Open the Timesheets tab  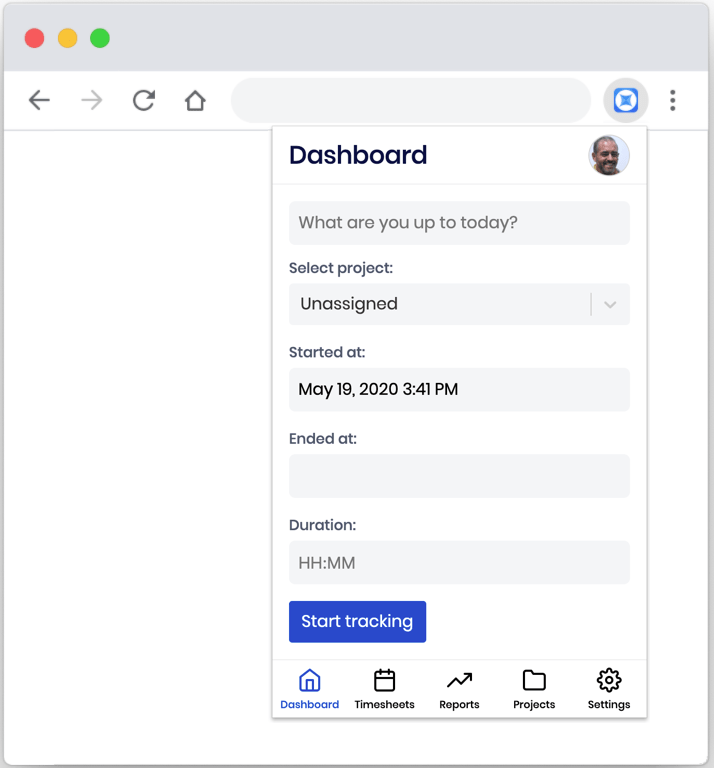[384, 689]
